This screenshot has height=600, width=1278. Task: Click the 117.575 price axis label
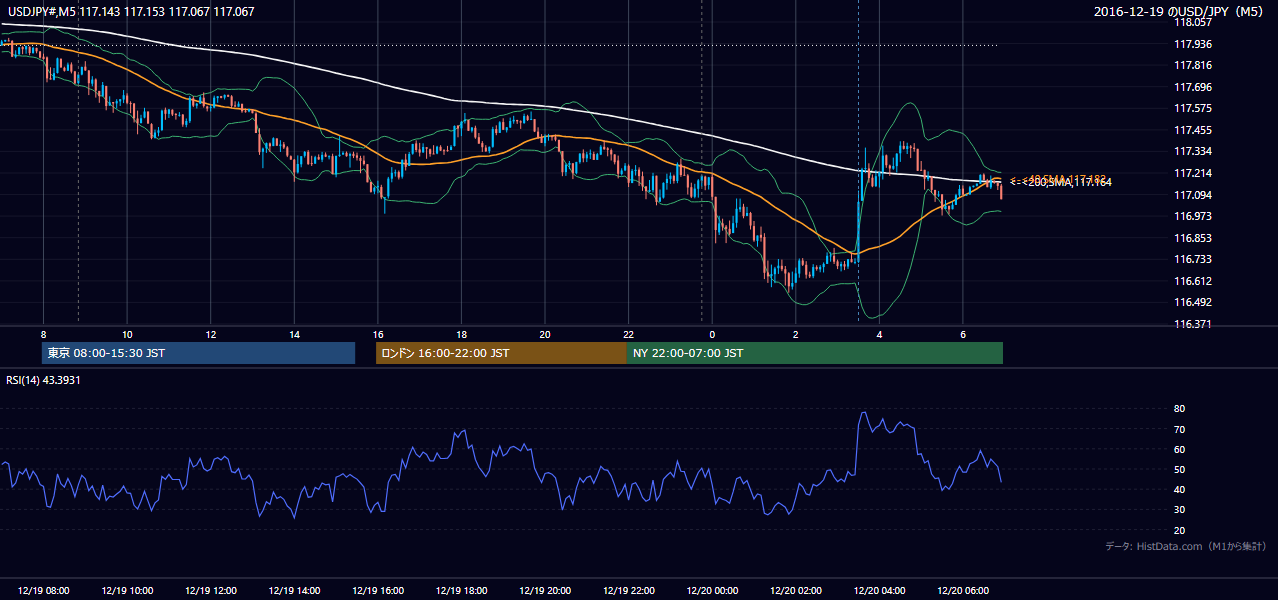click(x=1193, y=108)
